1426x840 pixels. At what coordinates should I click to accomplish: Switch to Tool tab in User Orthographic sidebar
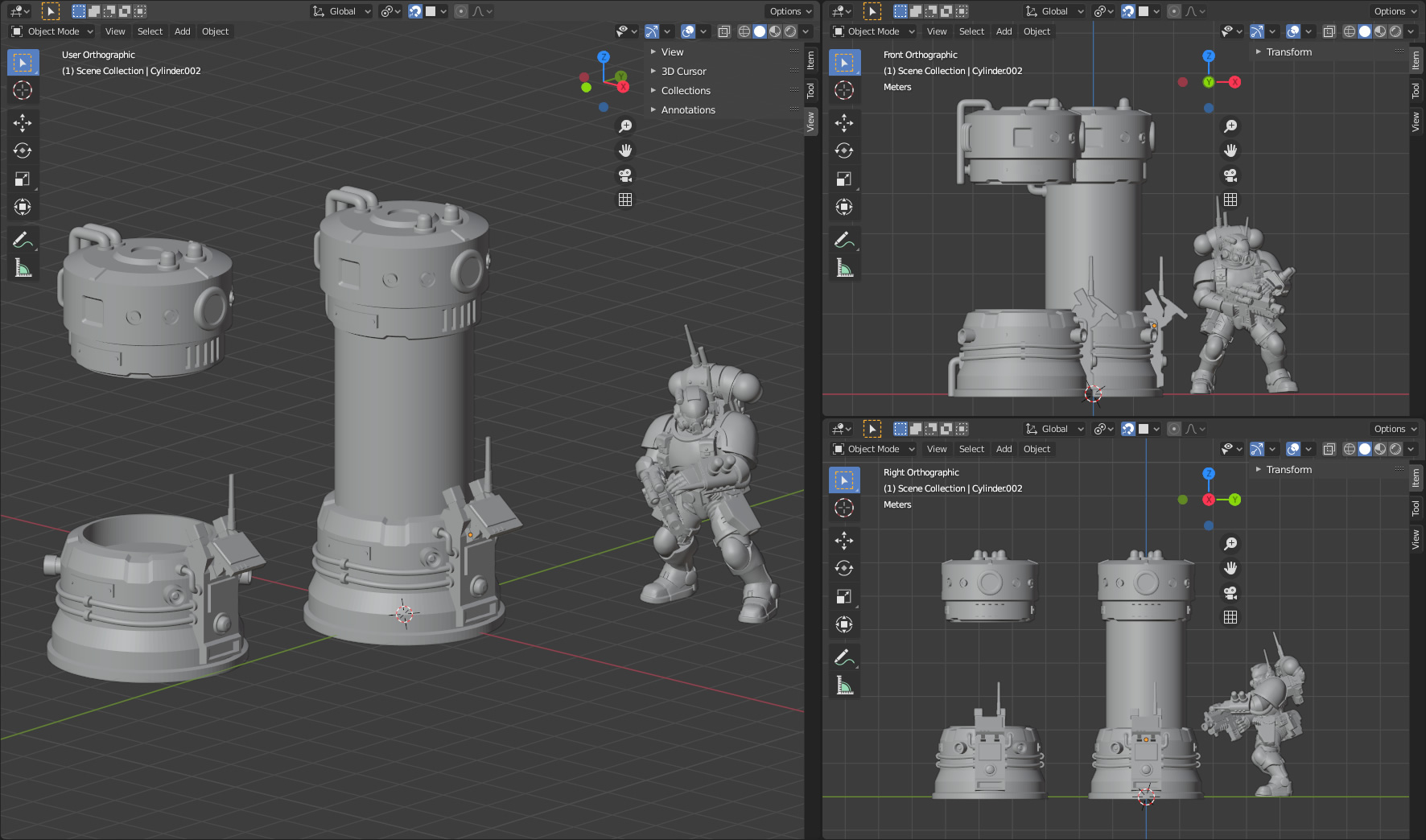click(x=810, y=90)
